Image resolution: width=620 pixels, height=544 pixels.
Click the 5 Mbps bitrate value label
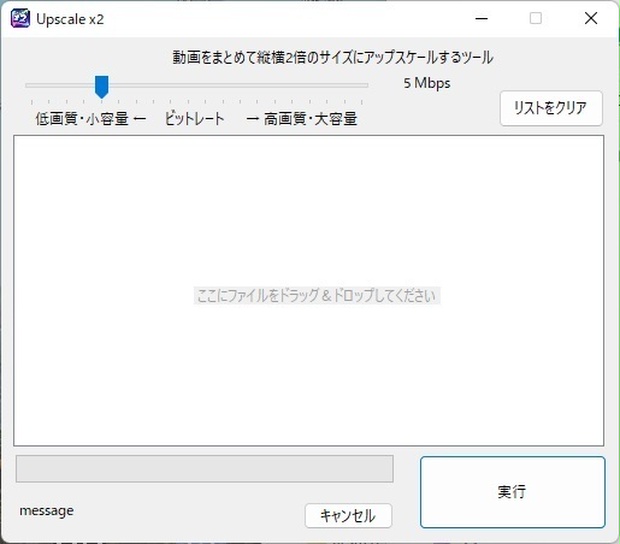[427, 83]
